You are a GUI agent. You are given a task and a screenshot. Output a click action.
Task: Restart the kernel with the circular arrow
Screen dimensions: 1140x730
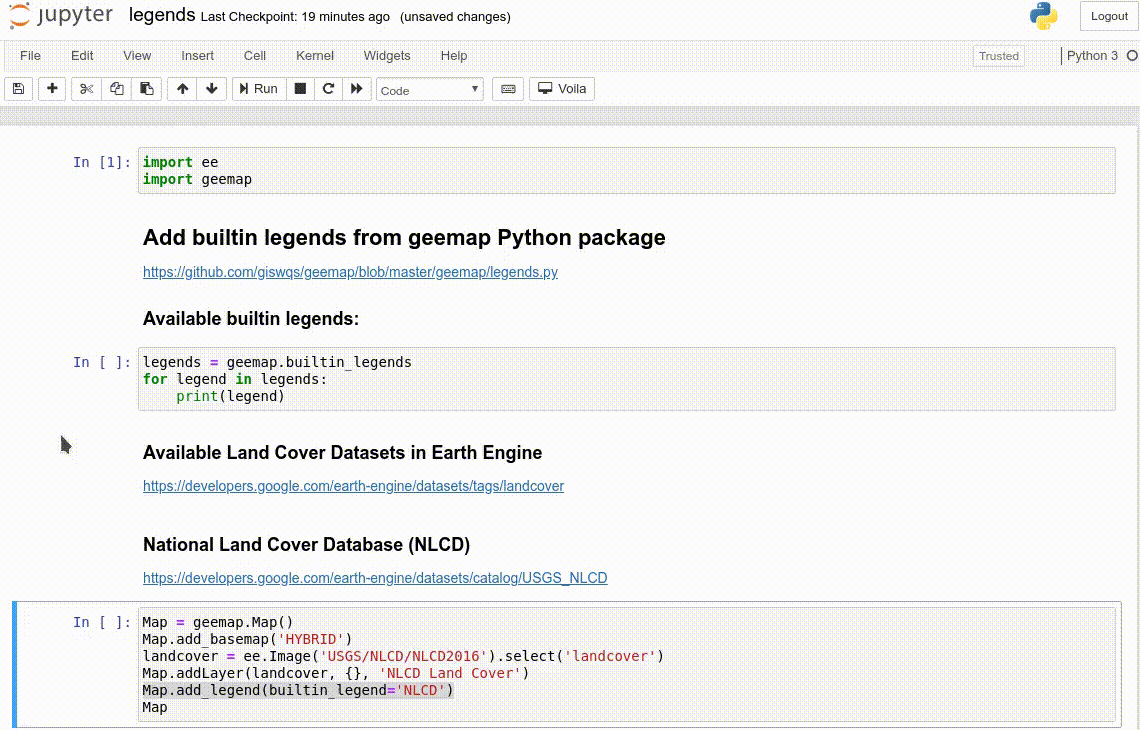328,89
